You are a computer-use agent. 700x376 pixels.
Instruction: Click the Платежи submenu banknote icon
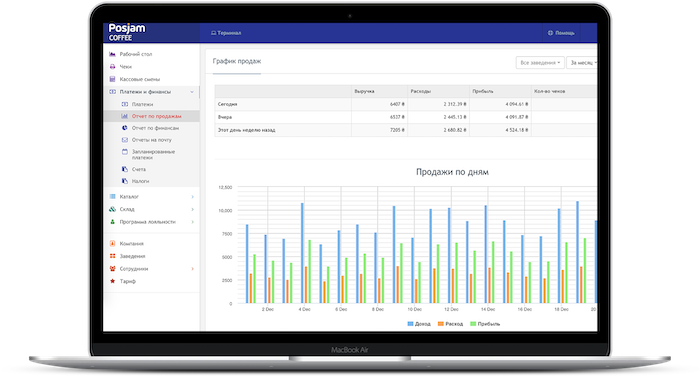(x=125, y=104)
